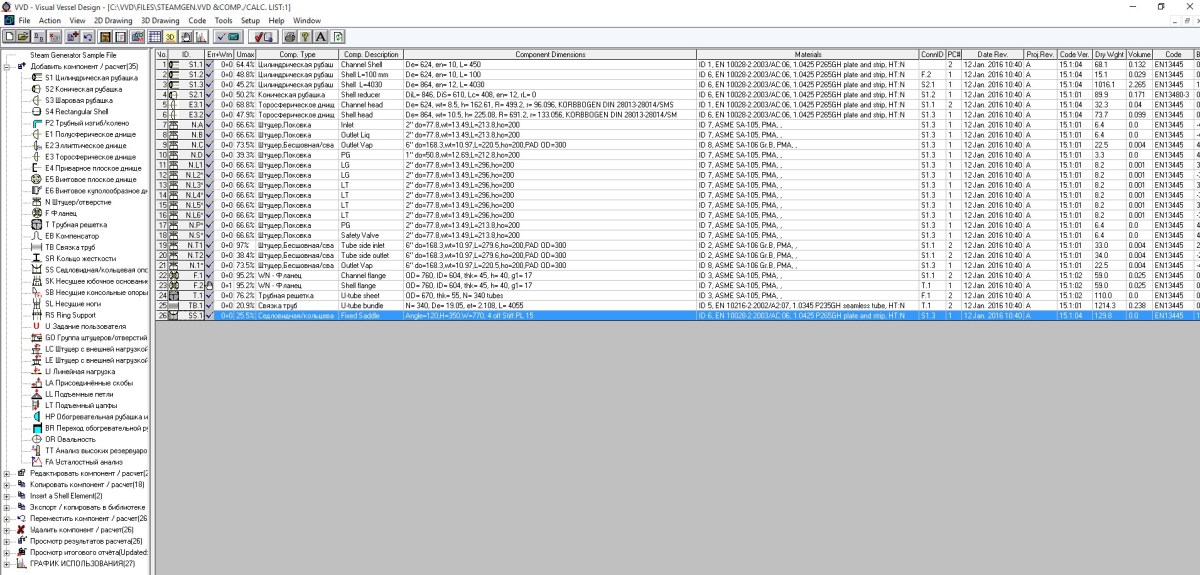Viewport: 1200px width, 575px height.
Task: Click the yellow question mark help icon
Action: [307, 36]
